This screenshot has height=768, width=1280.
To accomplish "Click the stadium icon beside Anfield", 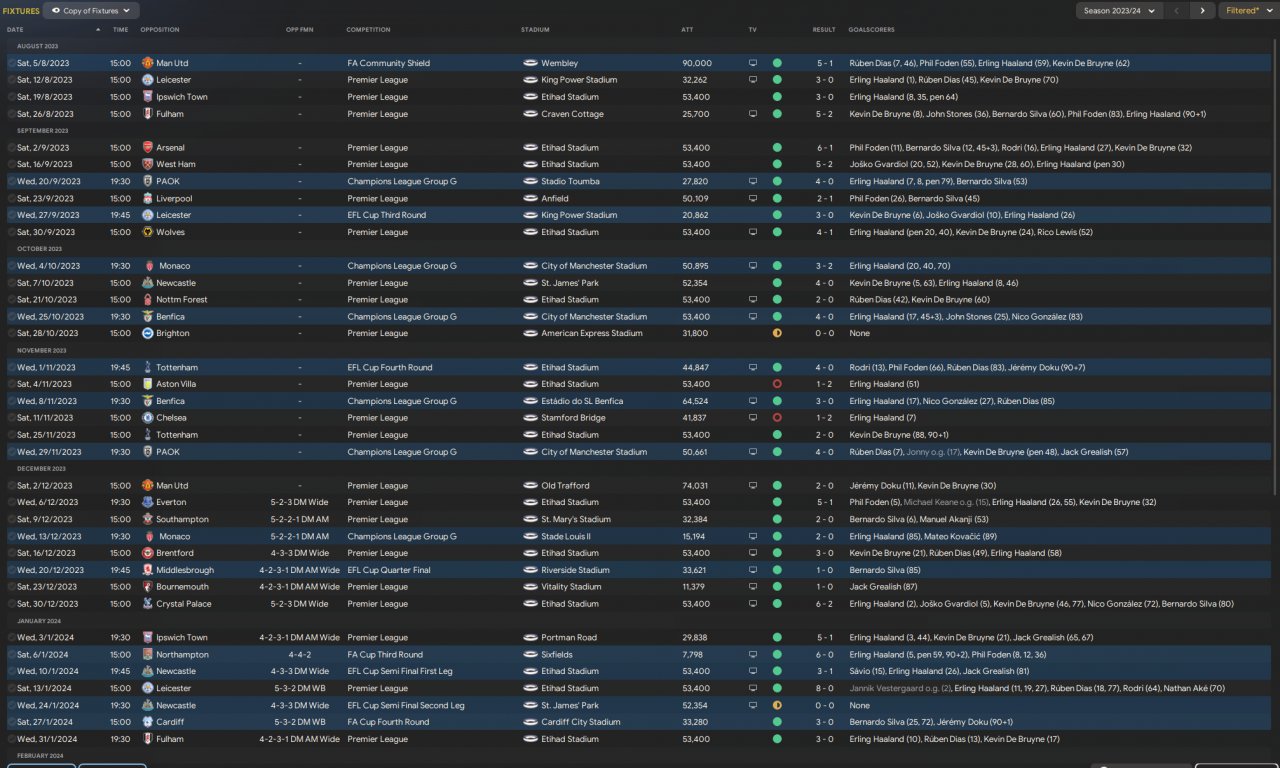I will 530,199.
